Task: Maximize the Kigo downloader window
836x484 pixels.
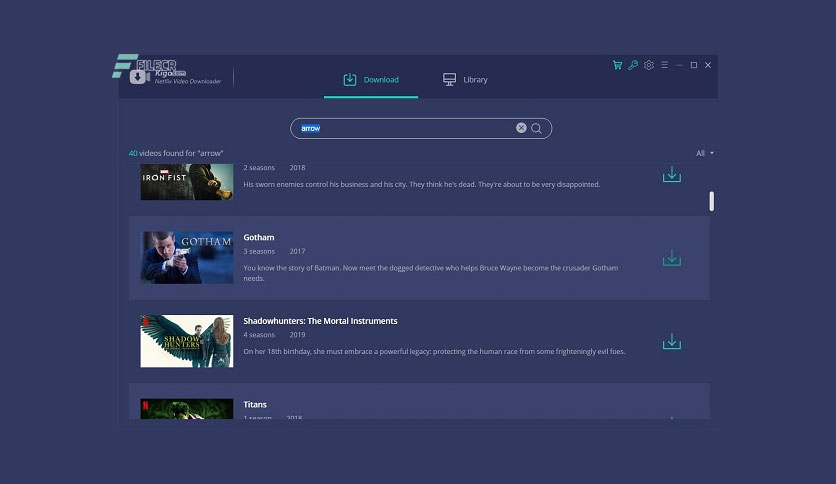Action: 694,65
